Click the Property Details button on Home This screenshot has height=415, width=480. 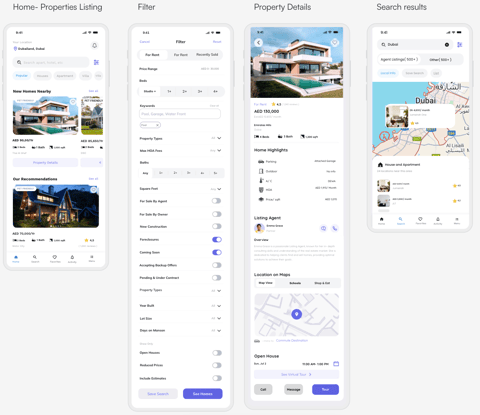click(45, 163)
